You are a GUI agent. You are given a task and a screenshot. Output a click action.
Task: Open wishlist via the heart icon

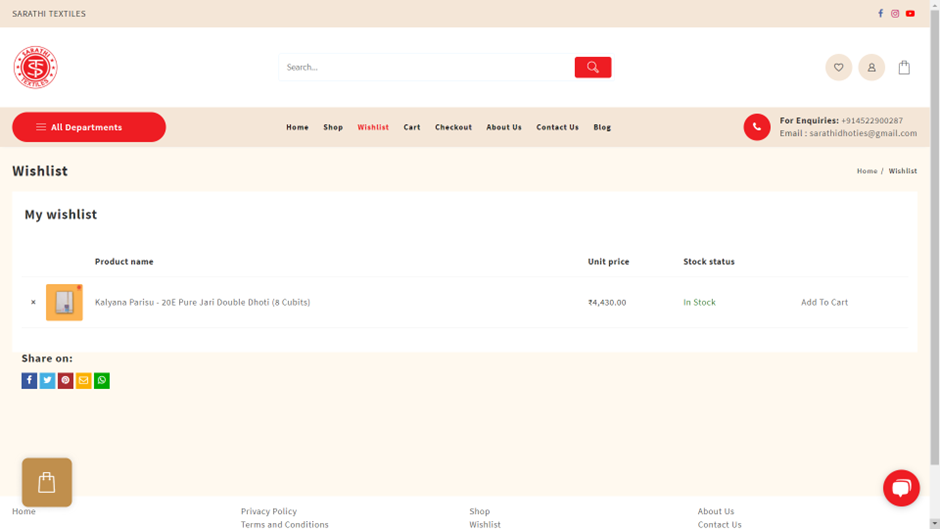[838, 67]
